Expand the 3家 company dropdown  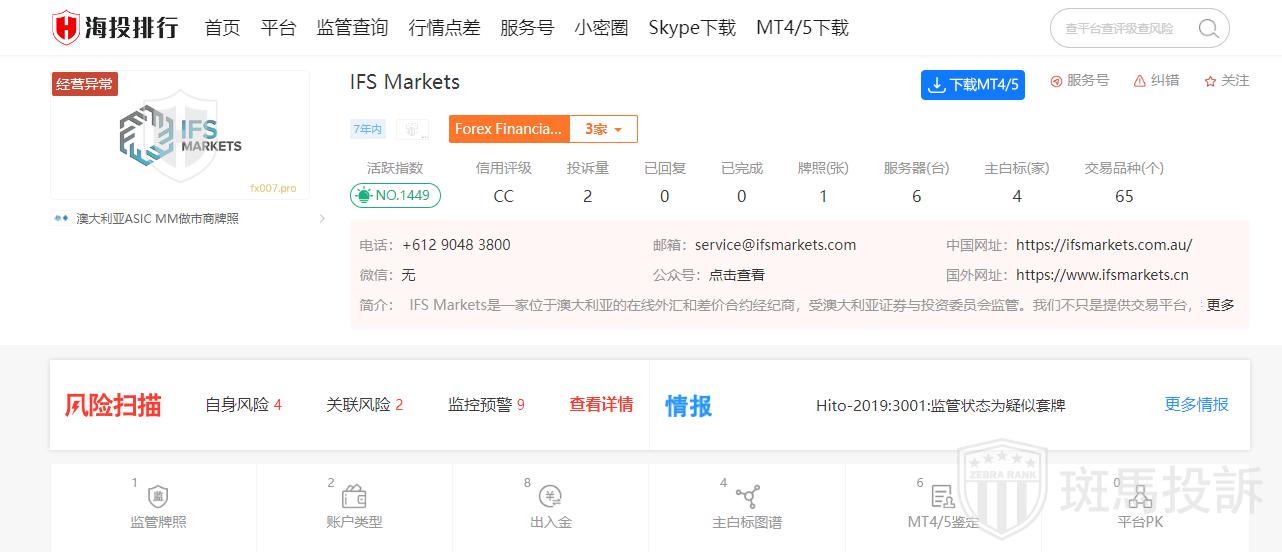pos(603,129)
